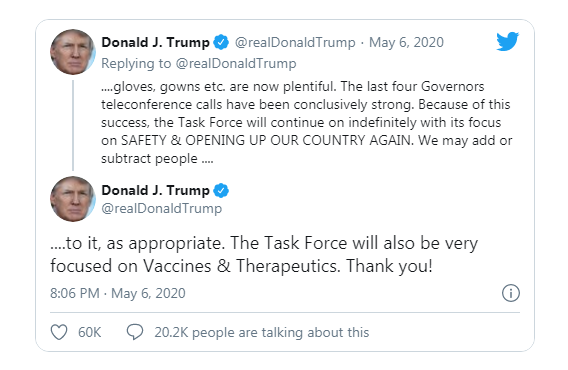
Task: Open Donald J. Trump name in main tweet
Action: click(155, 191)
